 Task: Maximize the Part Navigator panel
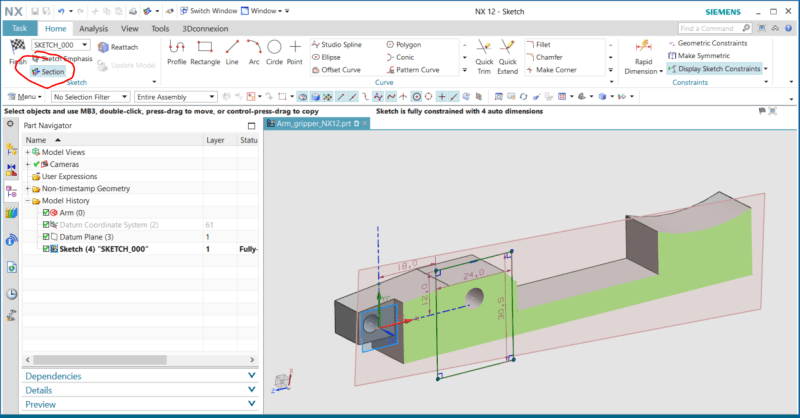click(252, 126)
